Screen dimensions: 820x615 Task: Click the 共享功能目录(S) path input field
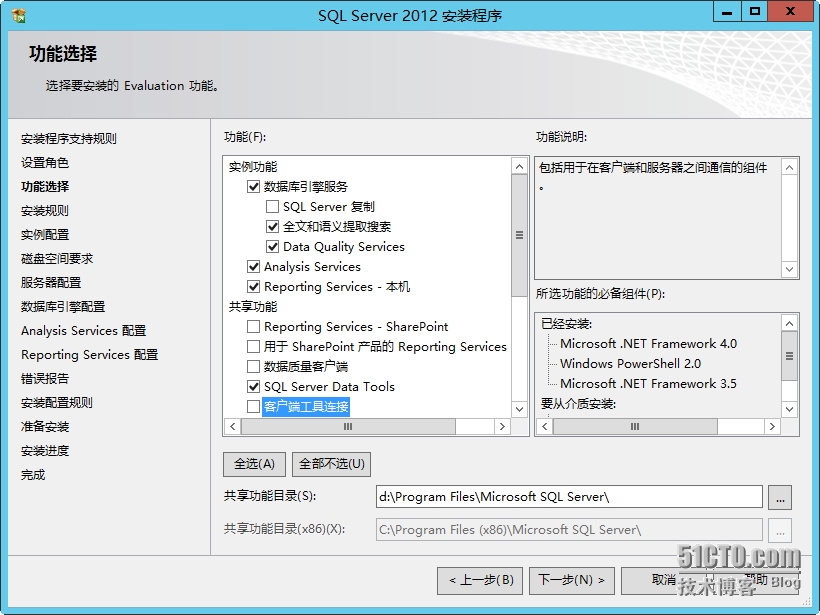(569, 497)
